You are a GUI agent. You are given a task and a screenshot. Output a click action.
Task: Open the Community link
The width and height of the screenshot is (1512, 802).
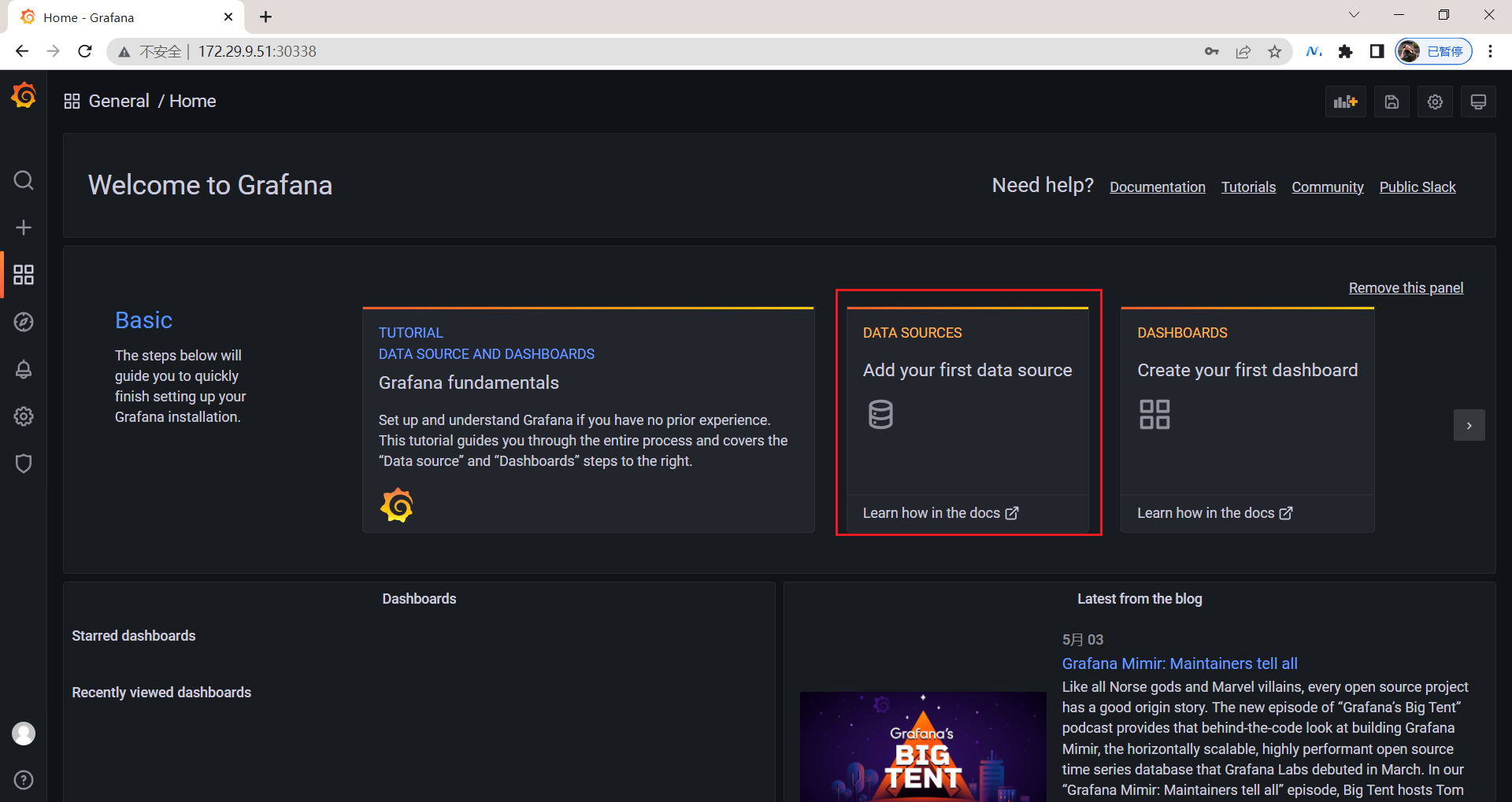(x=1327, y=187)
